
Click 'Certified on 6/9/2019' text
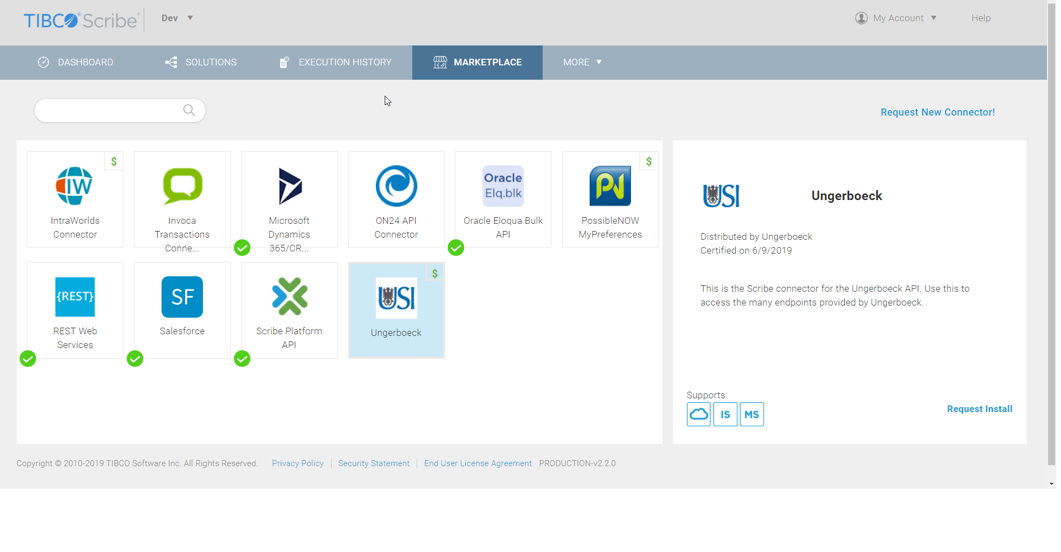click(x=746, y=250)
